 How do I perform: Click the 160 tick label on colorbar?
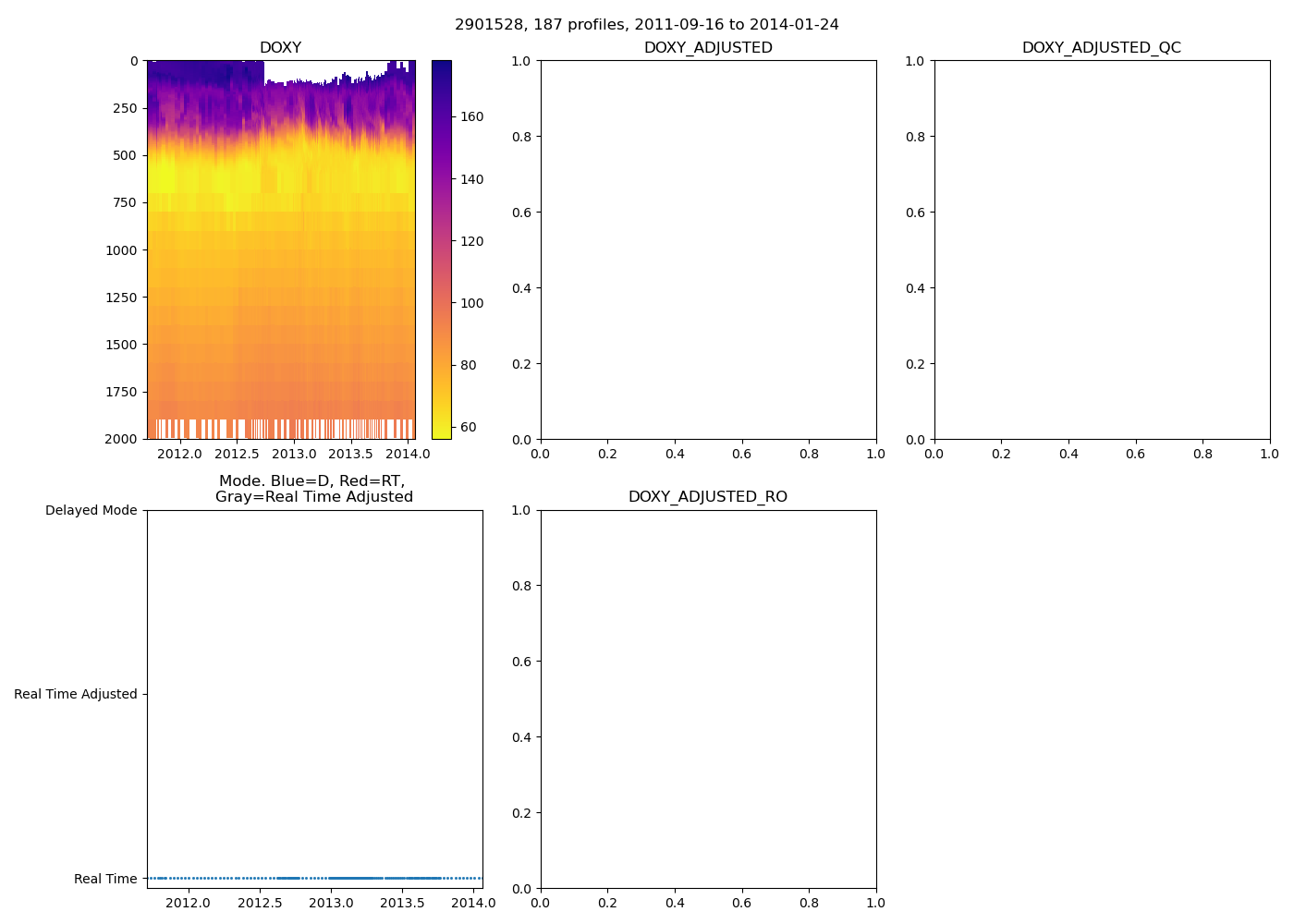point(471,117)
